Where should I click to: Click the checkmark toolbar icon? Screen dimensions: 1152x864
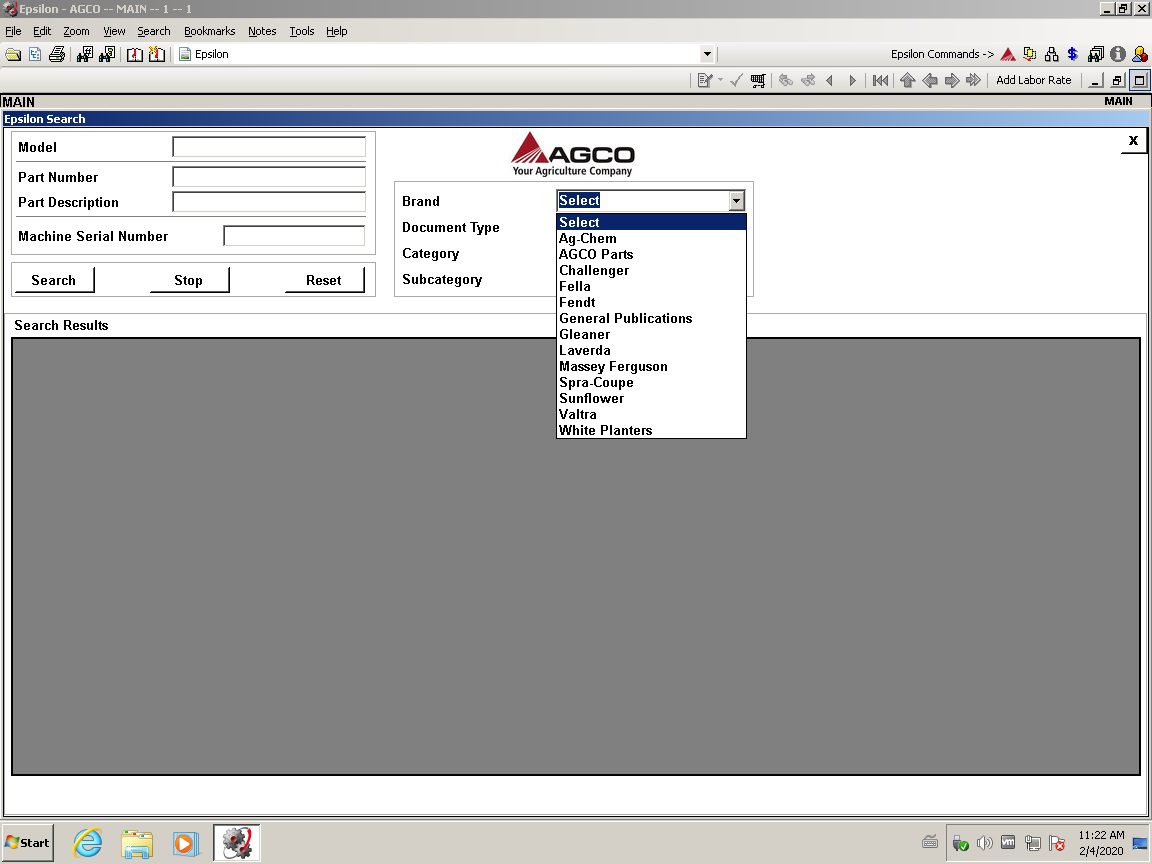click(736, 80)
